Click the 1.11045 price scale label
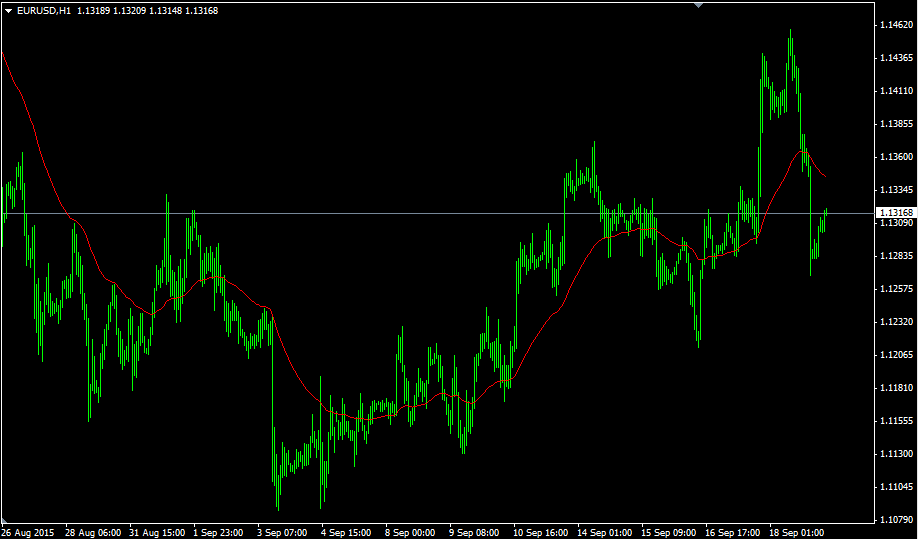918x539 pixels. tap(896, 486)
